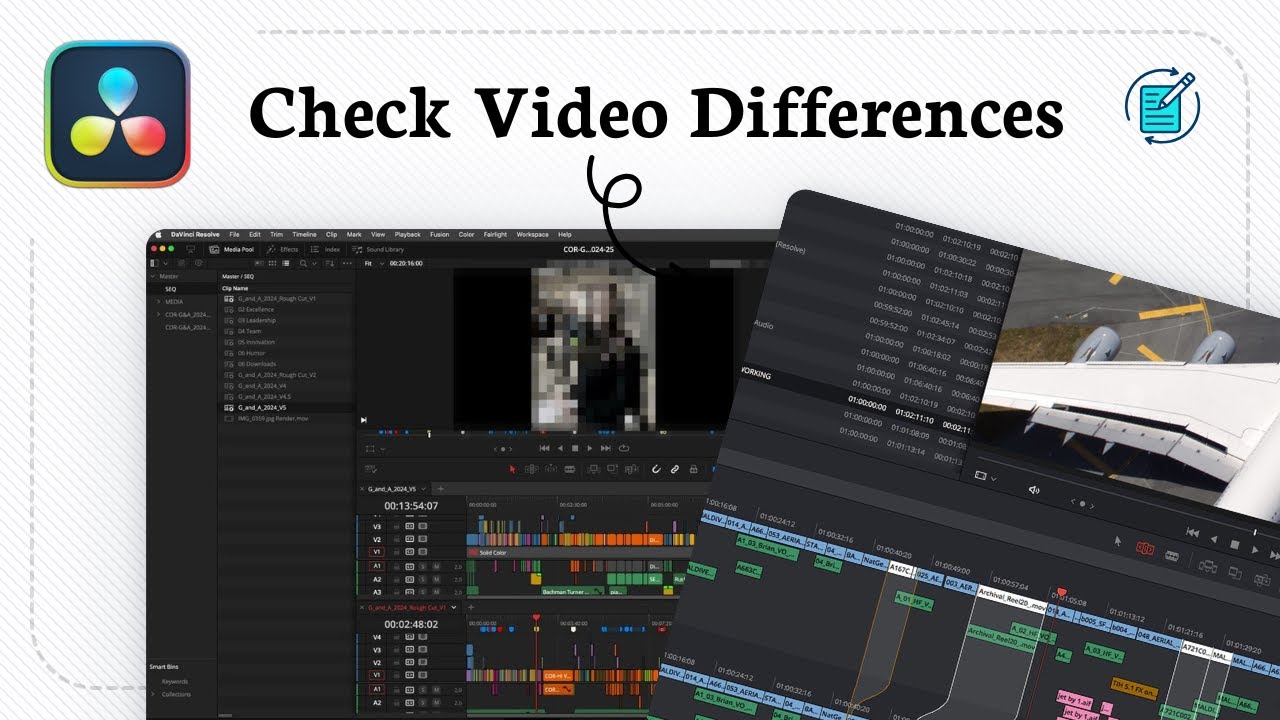1280x720 pixels.
Task: Expand the Collections smart bin
Action: click(x=153, y=694)
